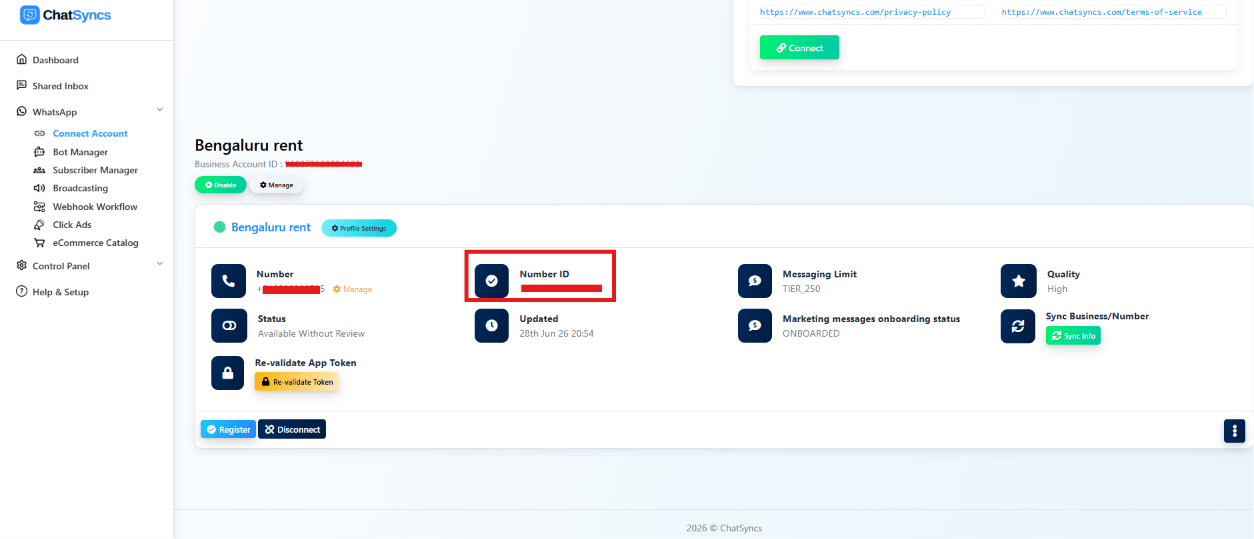The height and width of the screenshot is (539, 1254).
Task: Collapse the WhatsApp menu chevron
Action: pos(160,110)
